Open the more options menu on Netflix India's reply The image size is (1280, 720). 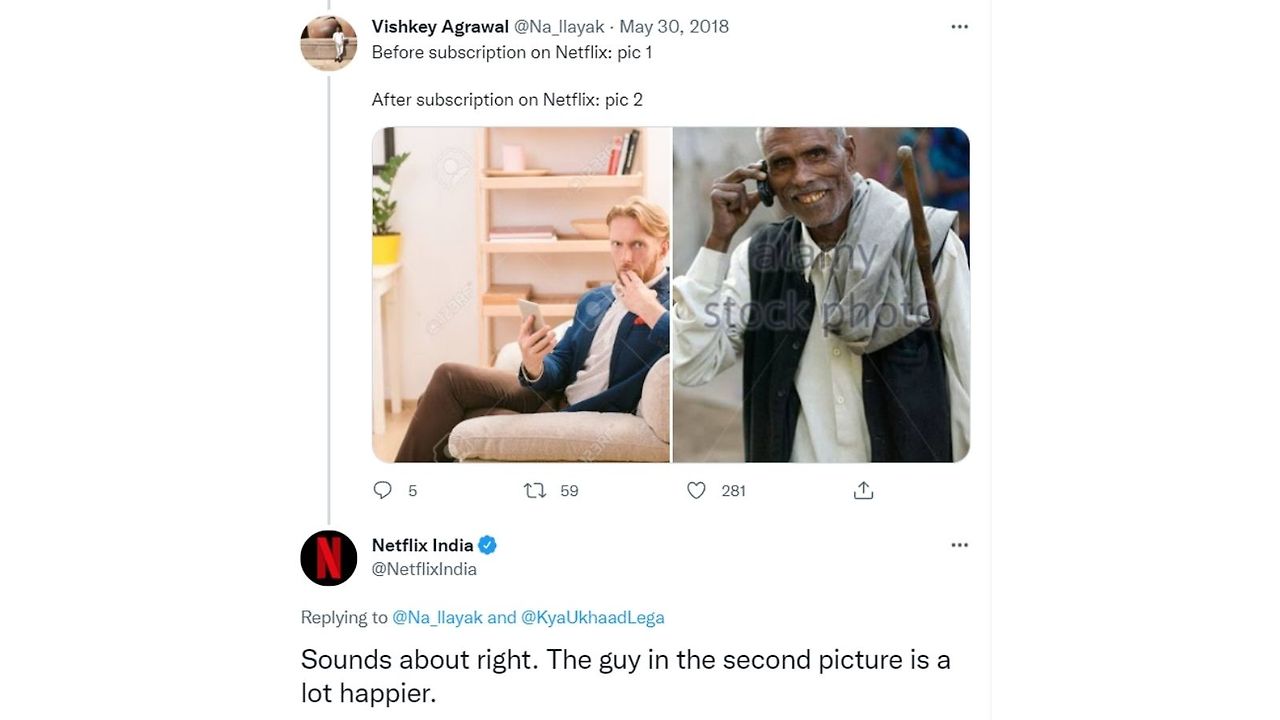[959, 545]
